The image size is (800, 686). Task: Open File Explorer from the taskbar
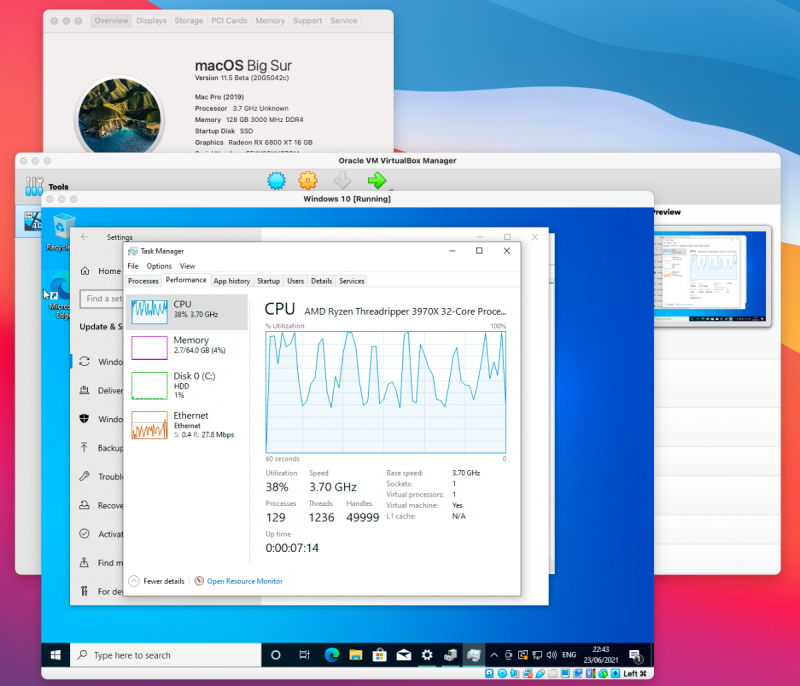point(356,655)
